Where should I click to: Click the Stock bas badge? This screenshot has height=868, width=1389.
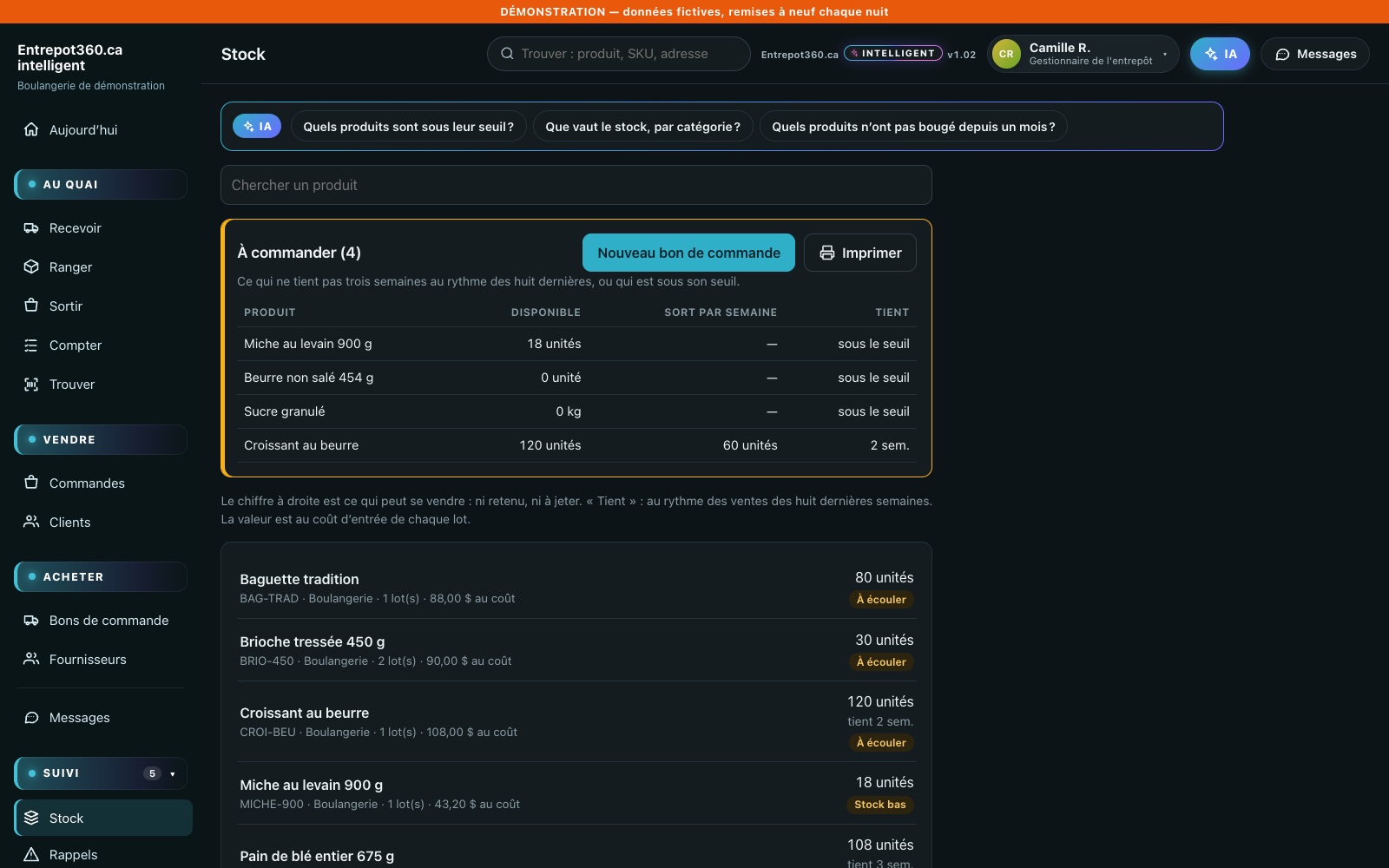879,805
